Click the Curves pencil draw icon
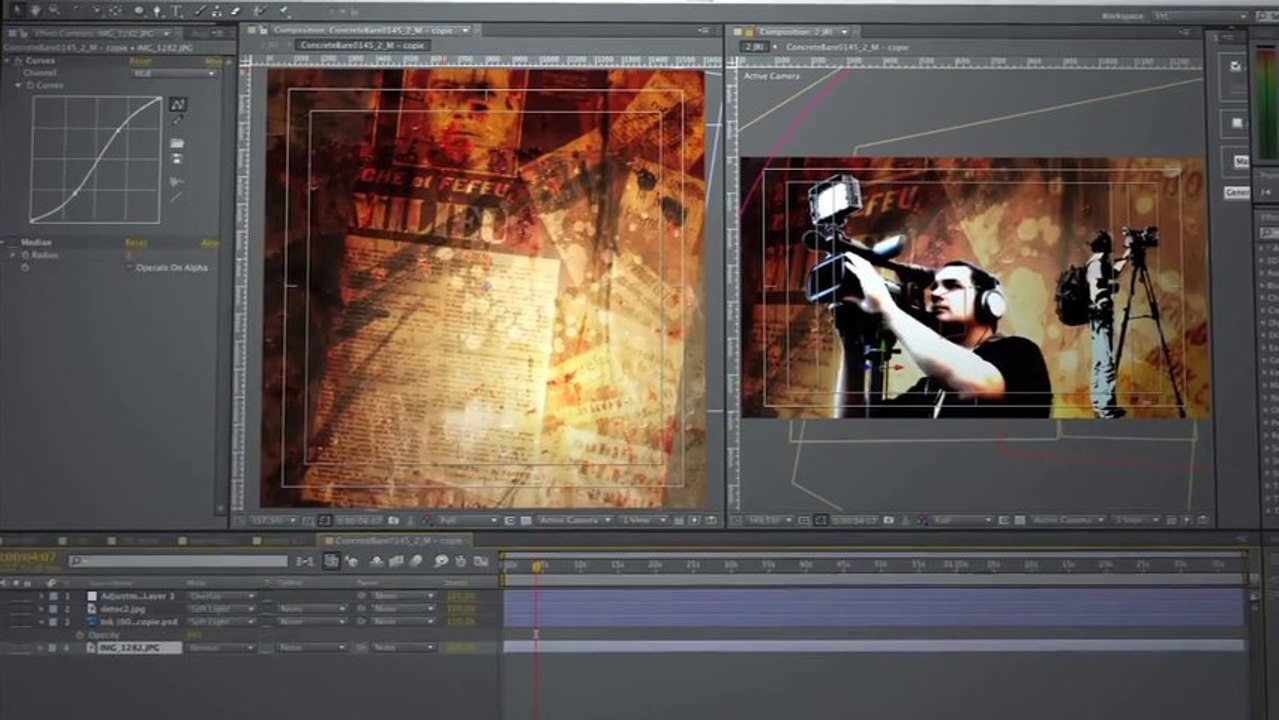The height and width of the screenshot is (720, 1279). (177, 120)
